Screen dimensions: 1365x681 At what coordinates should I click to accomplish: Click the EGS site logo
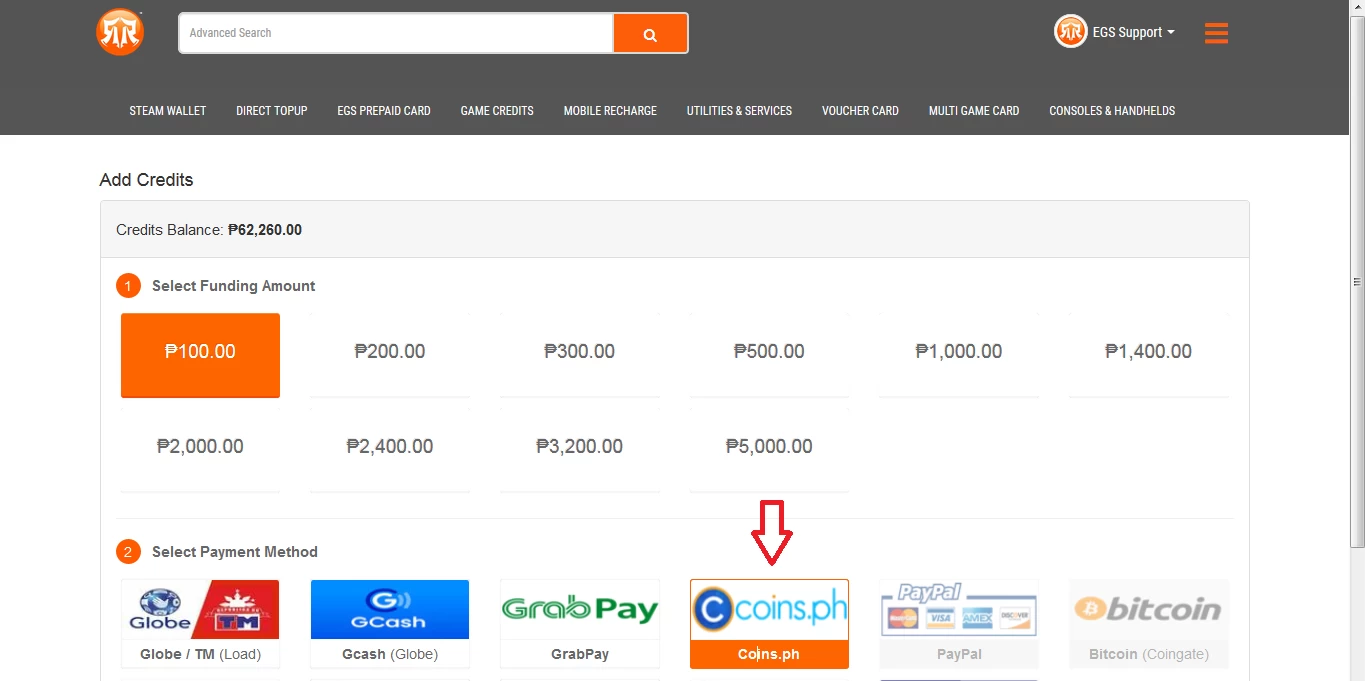[120, 33]
